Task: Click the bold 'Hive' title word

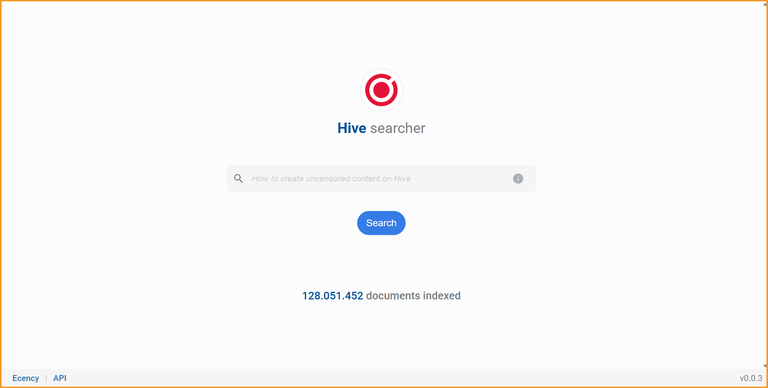Action: (352, 128)
